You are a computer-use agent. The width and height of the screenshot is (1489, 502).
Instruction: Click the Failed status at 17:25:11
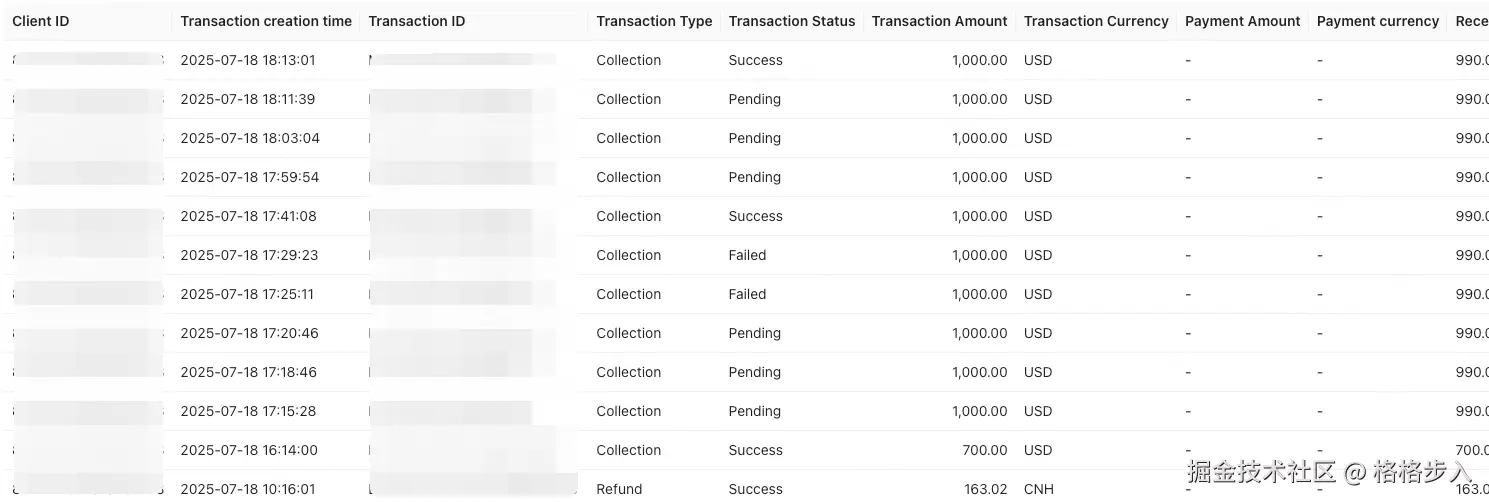[747, 294]
